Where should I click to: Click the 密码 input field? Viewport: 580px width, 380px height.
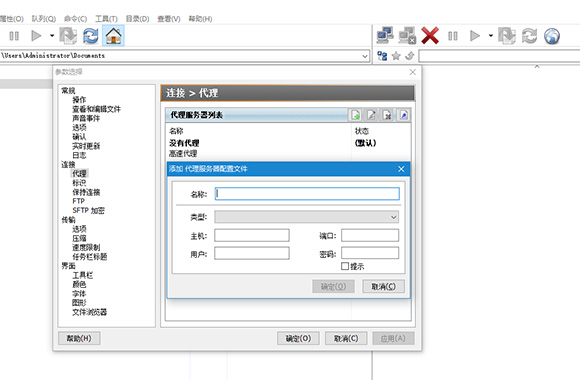click(x=370, y=253)
